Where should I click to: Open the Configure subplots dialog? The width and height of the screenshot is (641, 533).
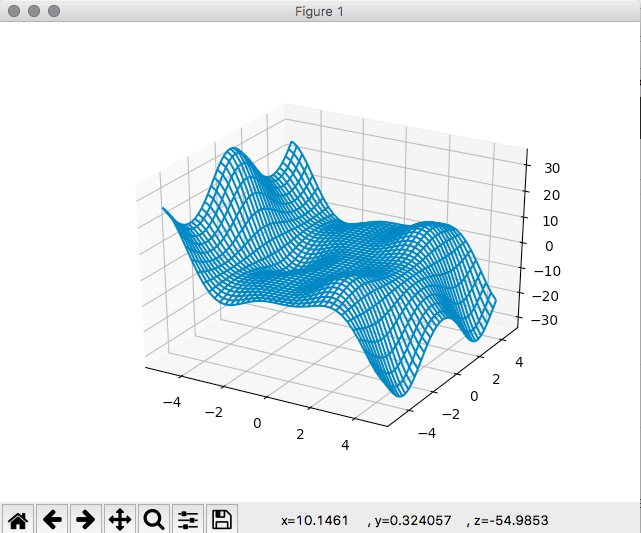click(188, 519)
